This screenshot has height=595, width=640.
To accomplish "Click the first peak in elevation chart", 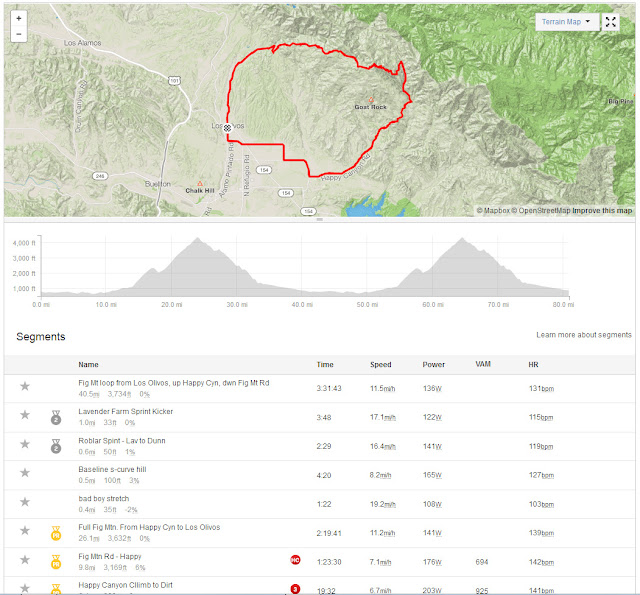I will (198, 239).
